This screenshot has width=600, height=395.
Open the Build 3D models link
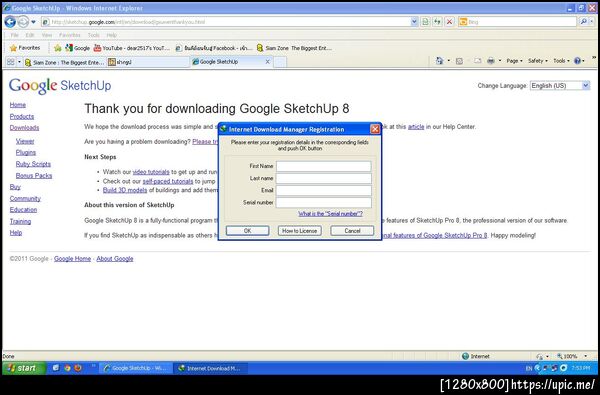[125, 190]
